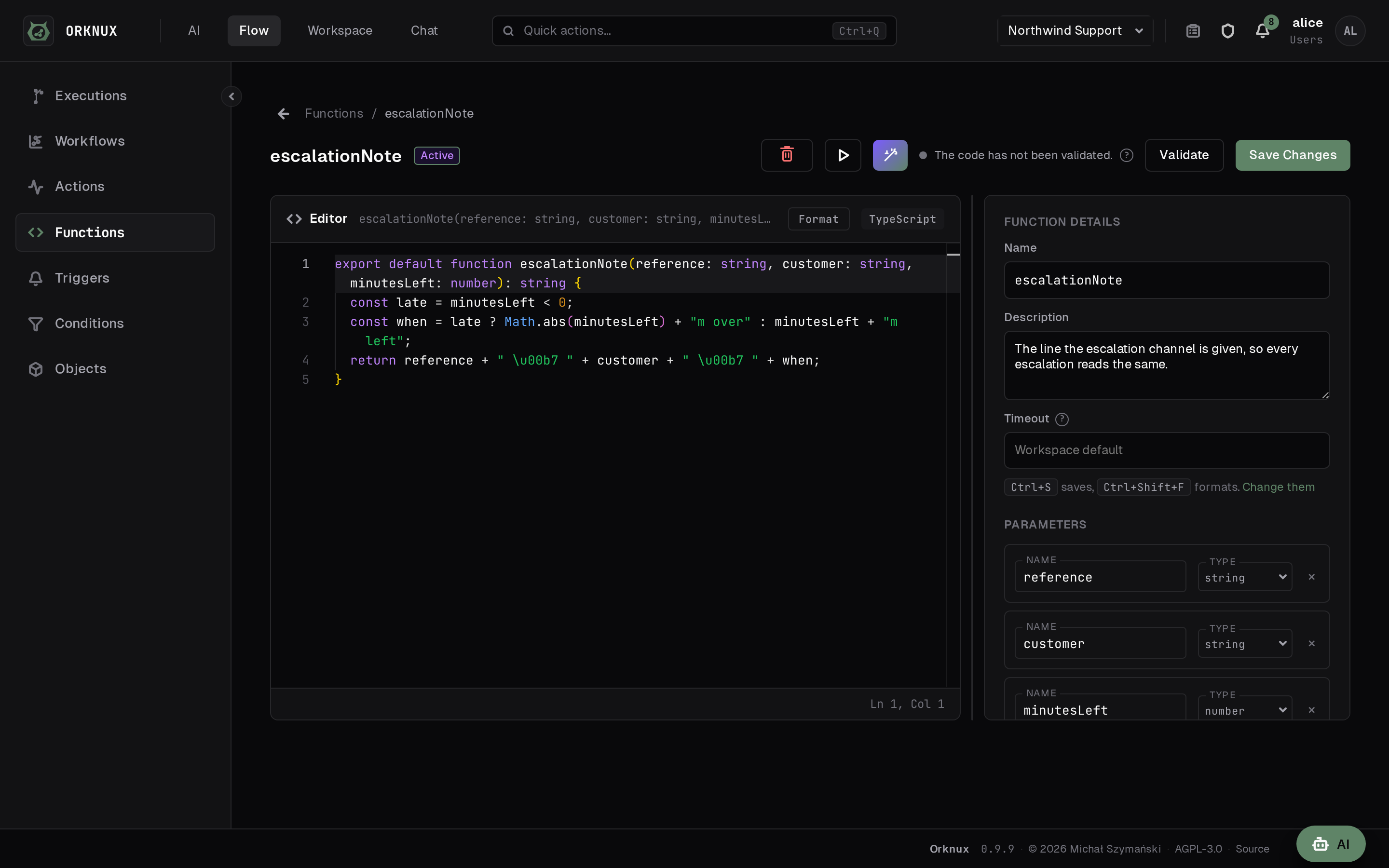The height and width of the screenshot is (868, 1389).
Task: Open Executions in the sidebar
Action: coord(115,96)
